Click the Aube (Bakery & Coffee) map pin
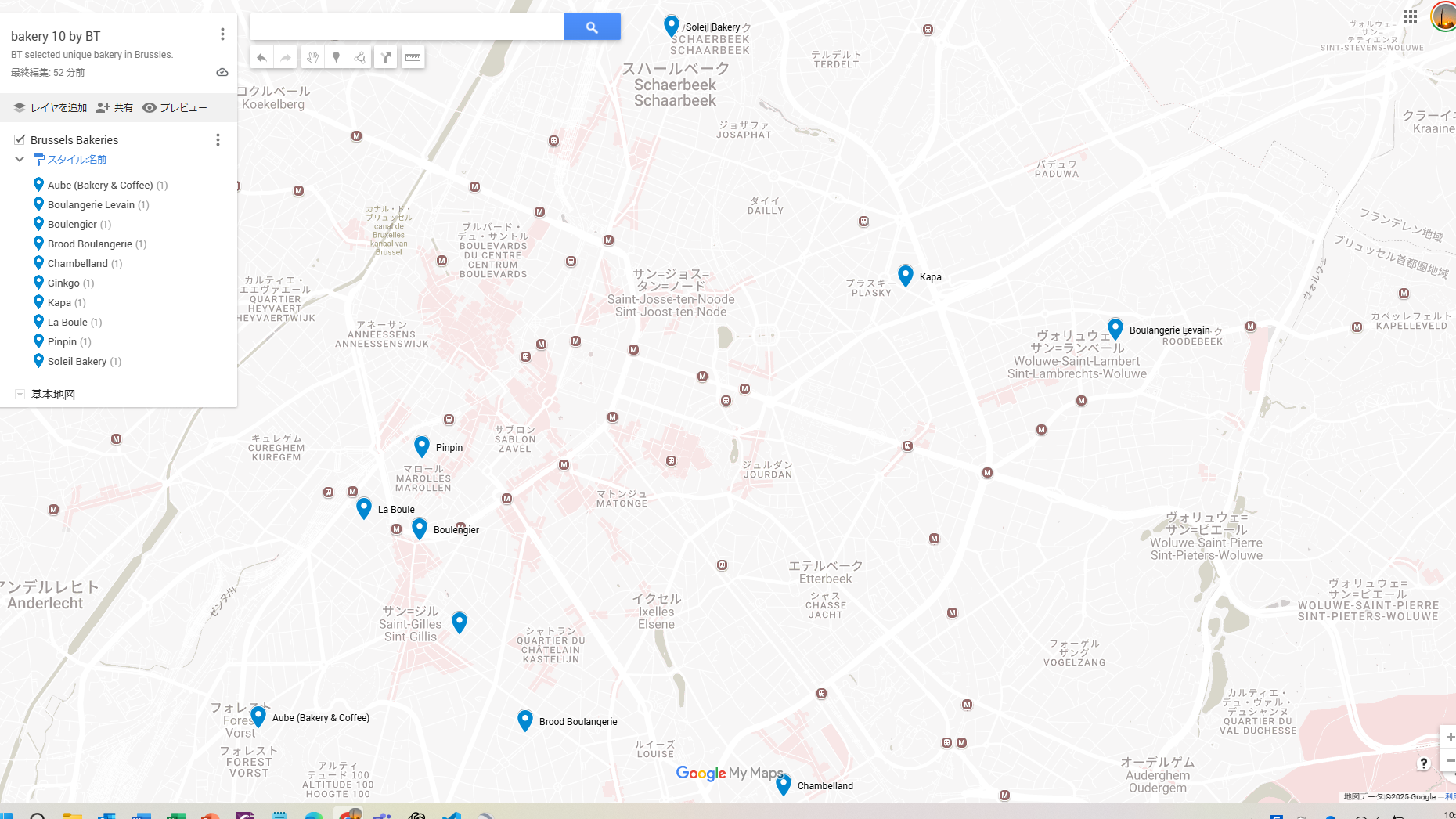Viewport: 1456px width, 819px height. [x=258, y=716]
